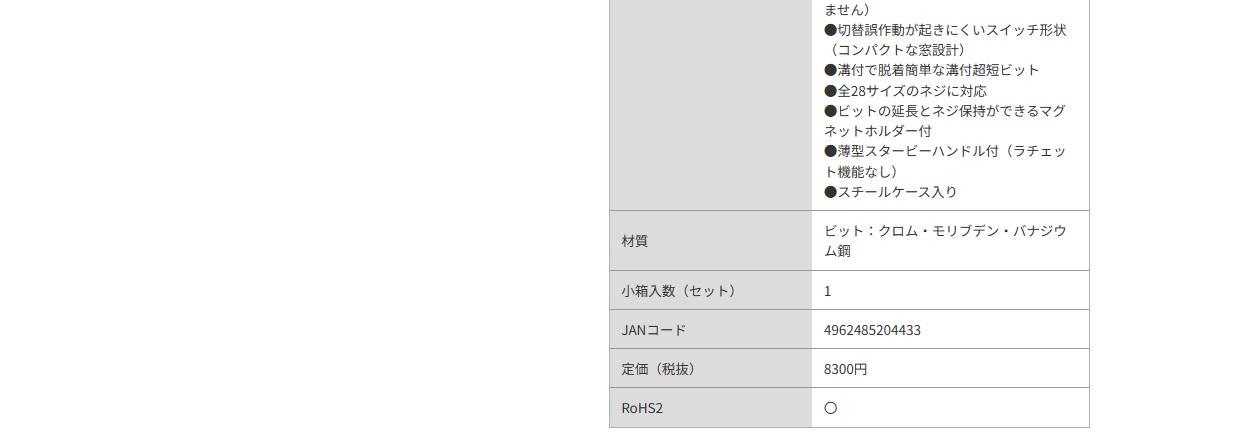Image resolution: width=1243 pixels, height=441 pixels.
Task: Click the RoHS2 circle mark
Action: tap(830, 408)
